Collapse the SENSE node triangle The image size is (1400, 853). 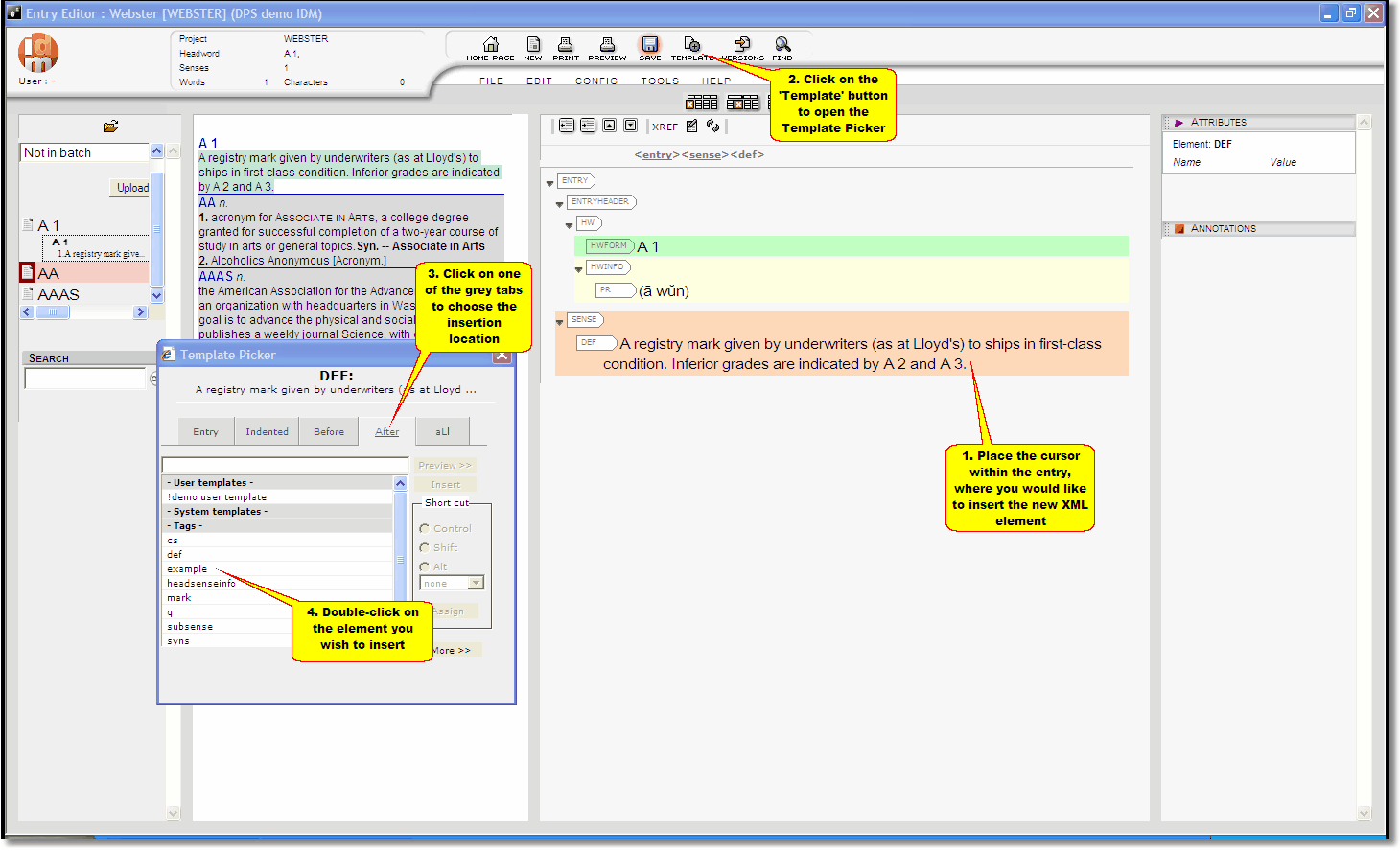click(x=560, y=322)
